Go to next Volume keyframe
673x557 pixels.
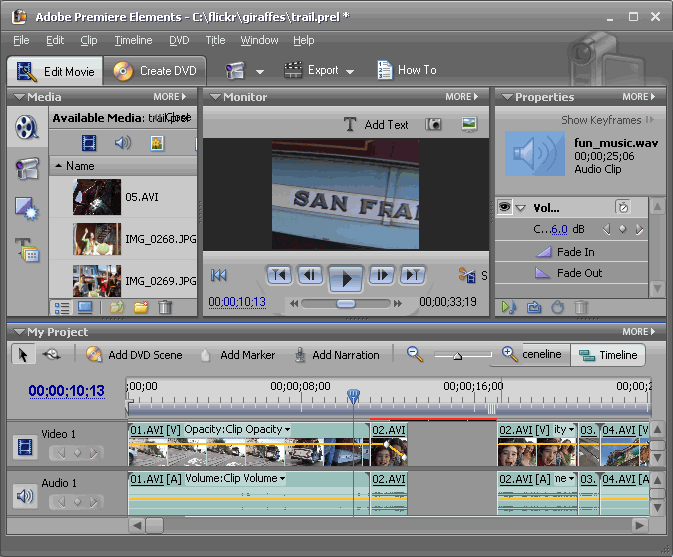[639, 230]
